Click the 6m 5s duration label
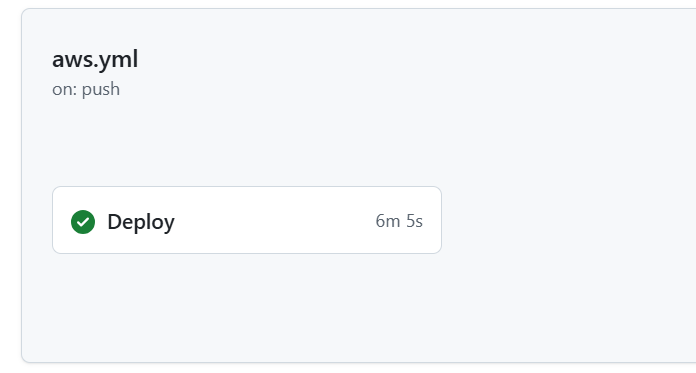The height and width of the screenshot is (373, 696). point(399,221)
